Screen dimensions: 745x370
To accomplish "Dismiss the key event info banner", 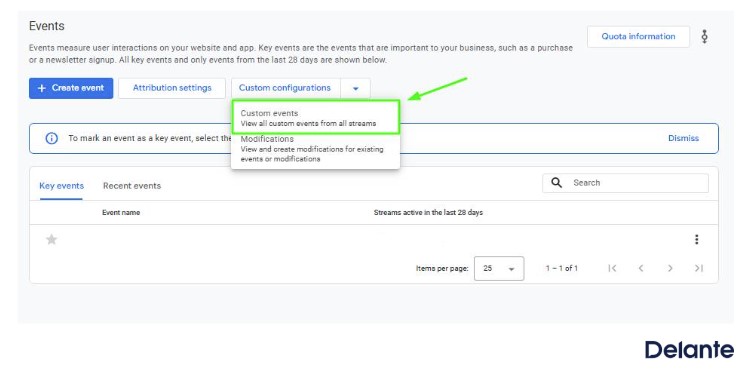I will 683,138.
